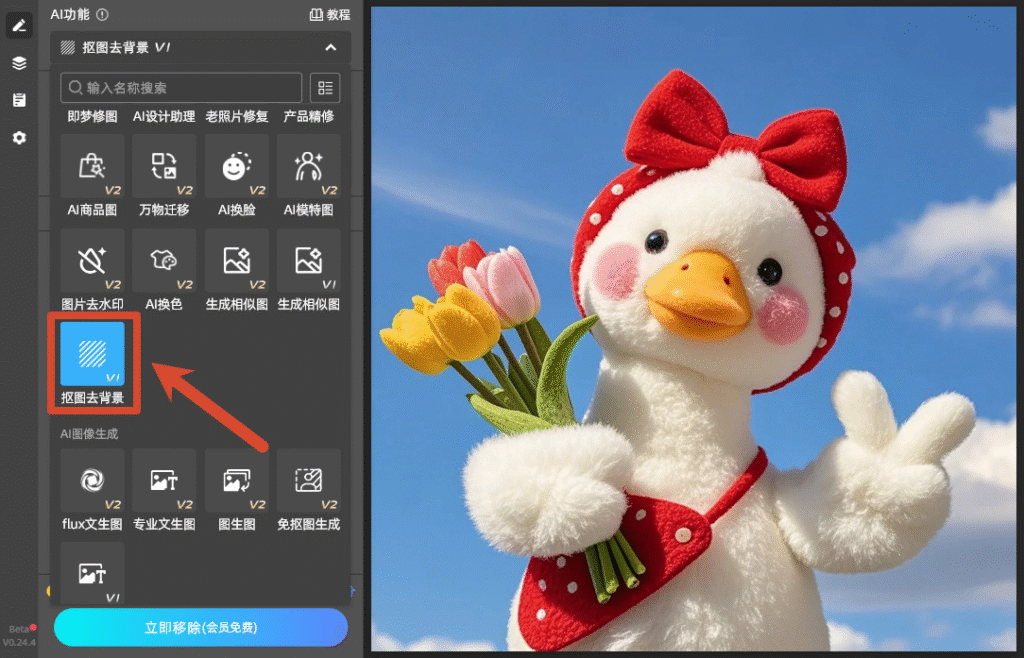
Task: Pick the highlighted 抠图去背景 tool
Action: [92, 353]
